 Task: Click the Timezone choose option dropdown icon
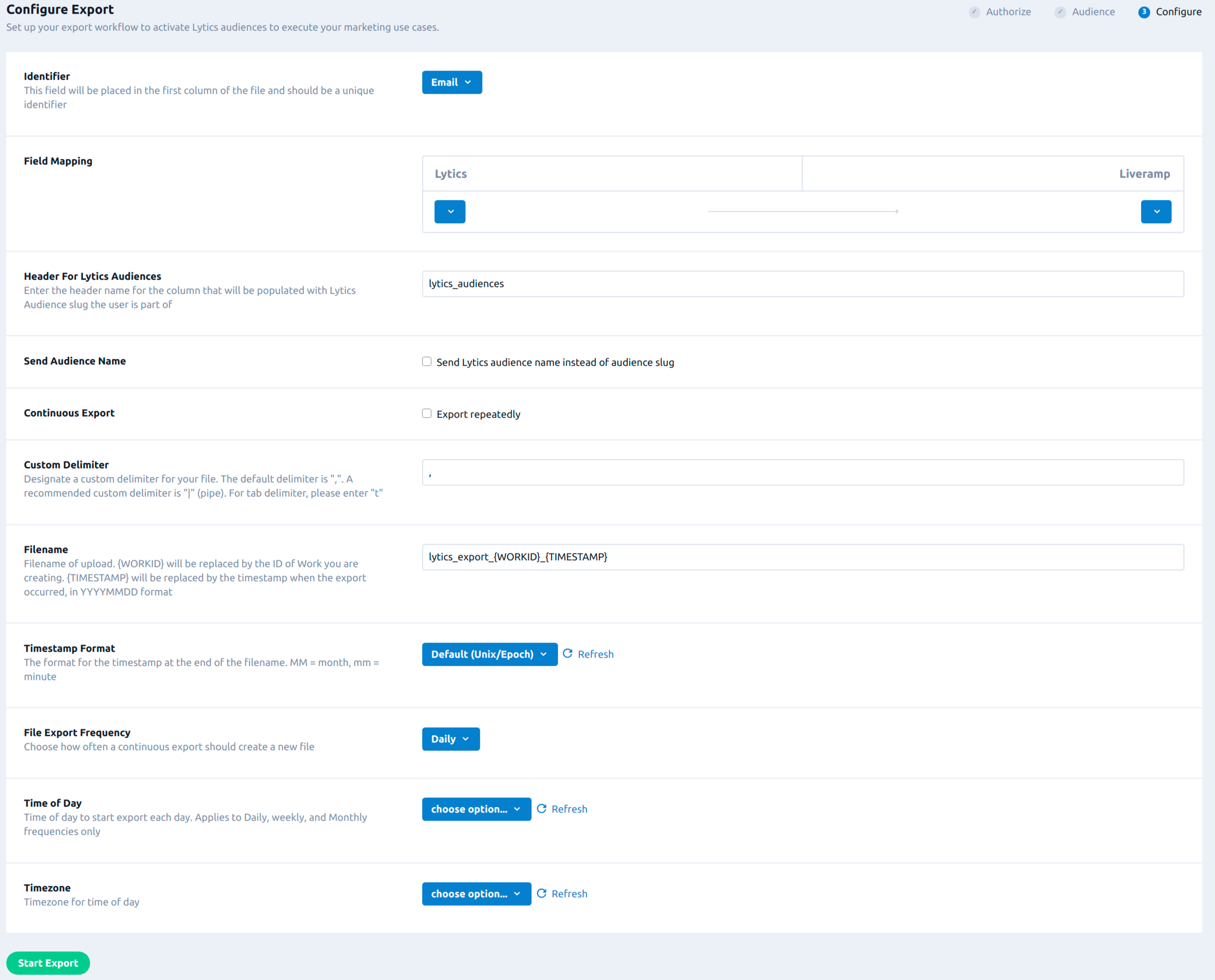pos(517,894)
